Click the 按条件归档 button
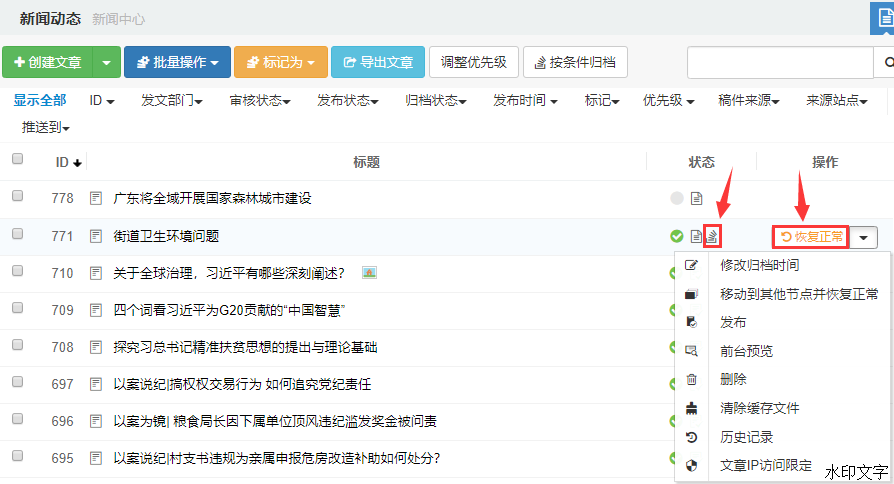Viewport: 894px width, 484px height. [575, 62]
